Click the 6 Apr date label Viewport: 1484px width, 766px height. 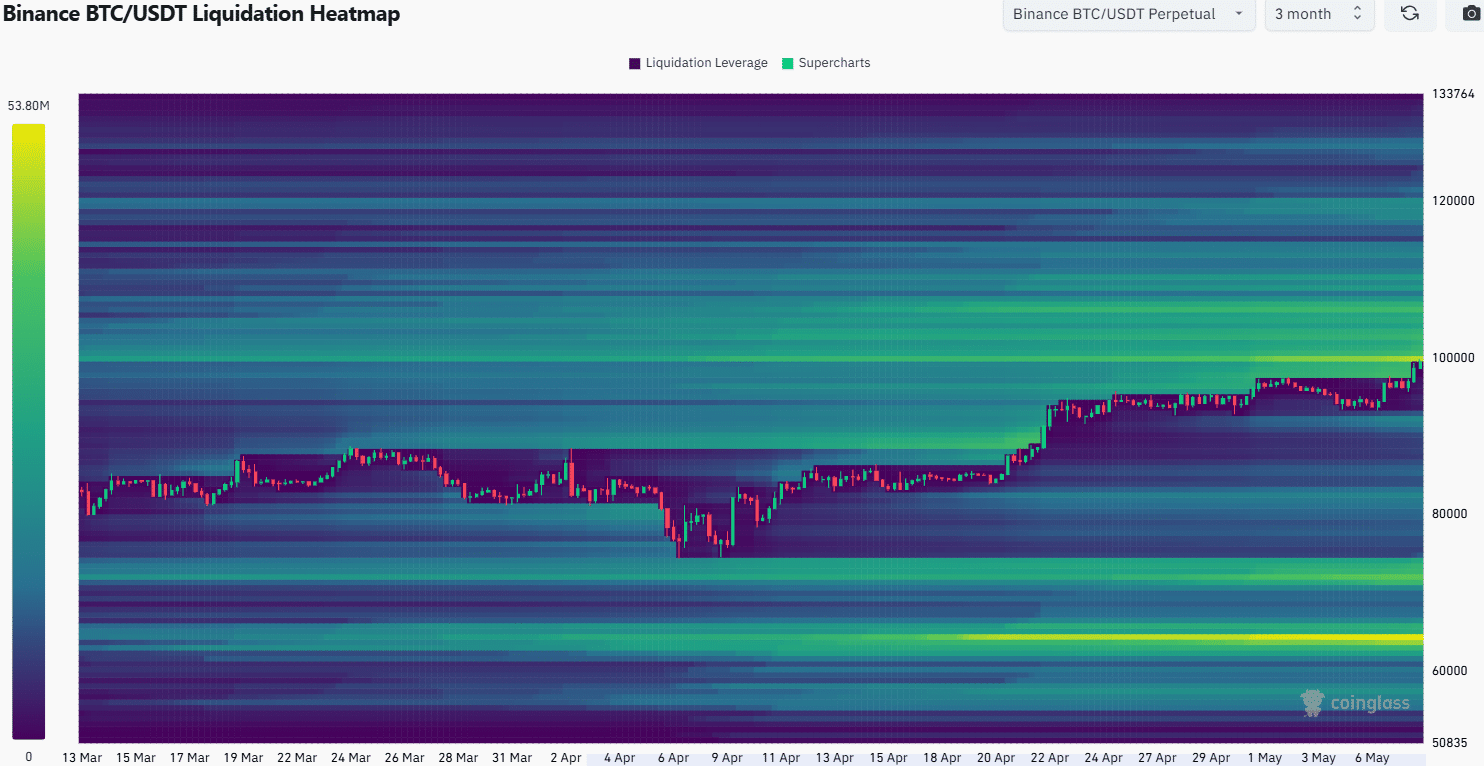(x=673, y=758)
